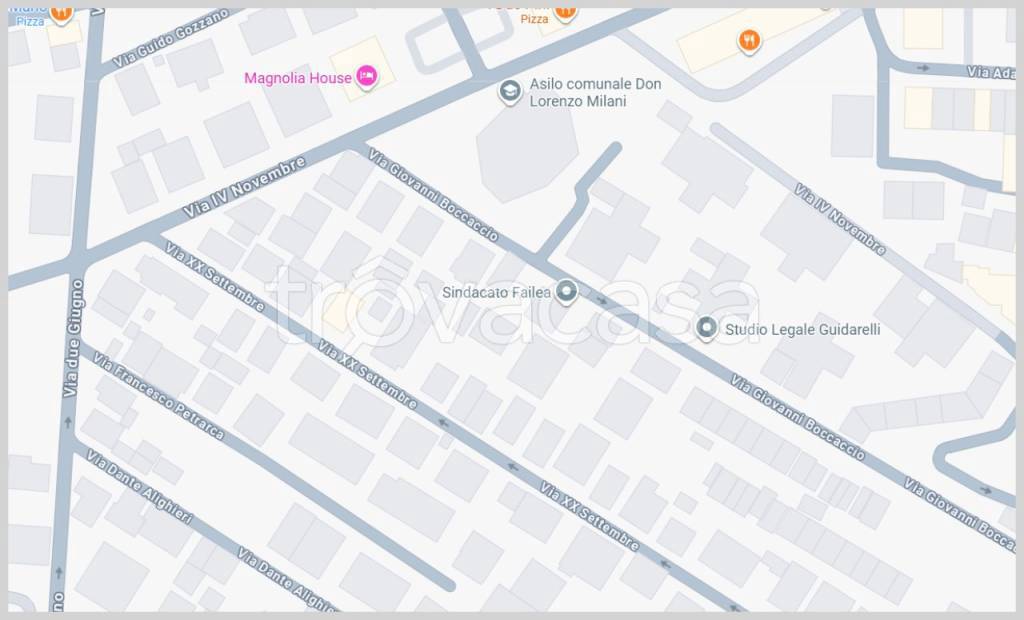Click upper Via Giovanni Boccaccio street label
This screenshot has height=620, width=1024.
pyautogui.click(x=433, y=194)
